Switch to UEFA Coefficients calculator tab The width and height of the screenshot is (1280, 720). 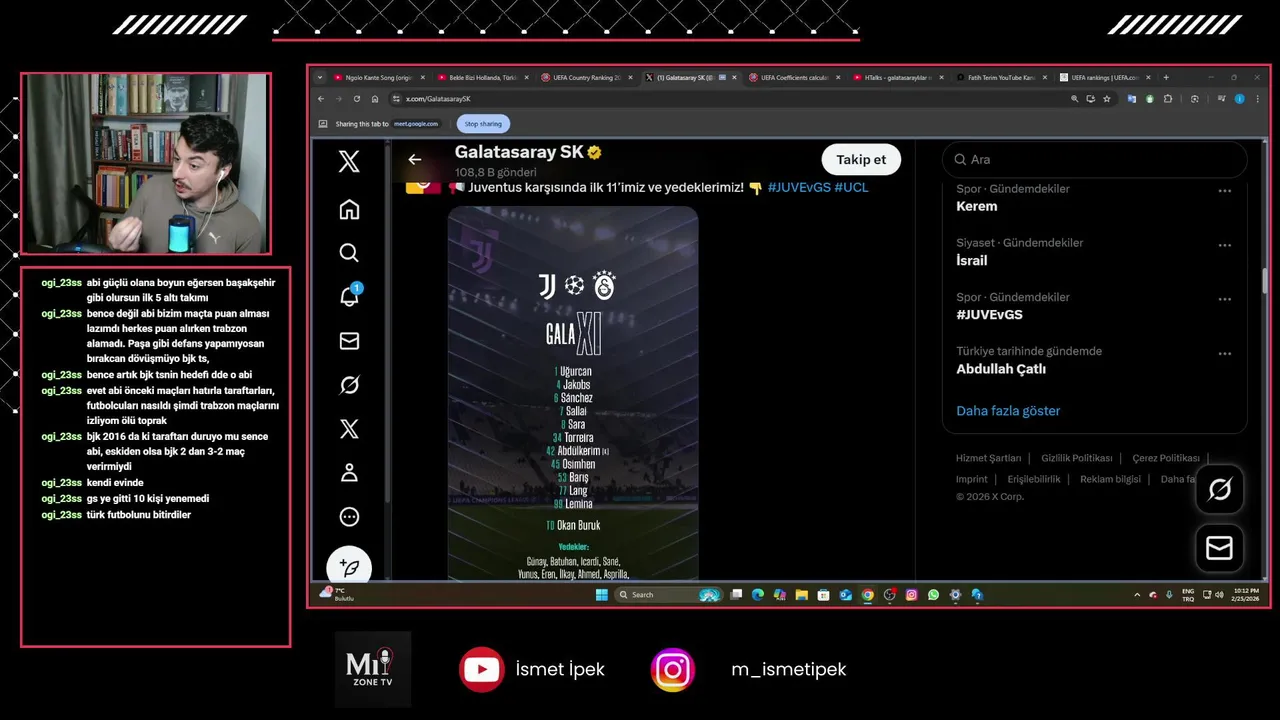(793, 77)
